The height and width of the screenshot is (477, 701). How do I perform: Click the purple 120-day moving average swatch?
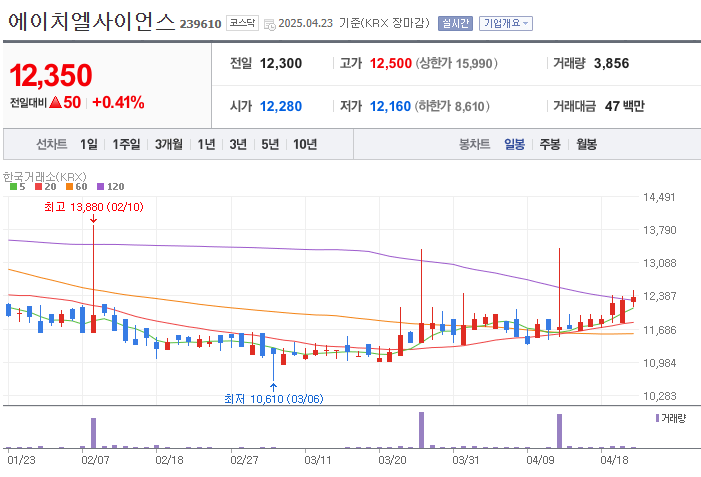coord(101,187)
